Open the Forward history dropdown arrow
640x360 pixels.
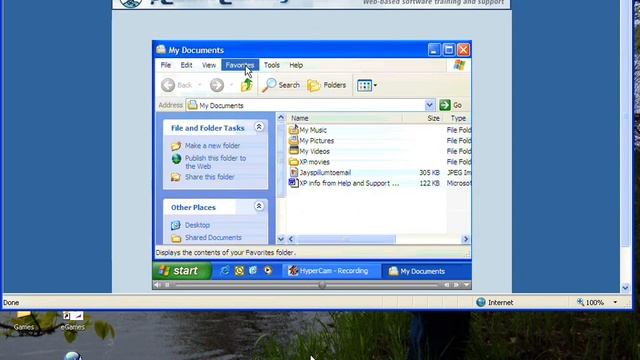[x=231, y=85]
